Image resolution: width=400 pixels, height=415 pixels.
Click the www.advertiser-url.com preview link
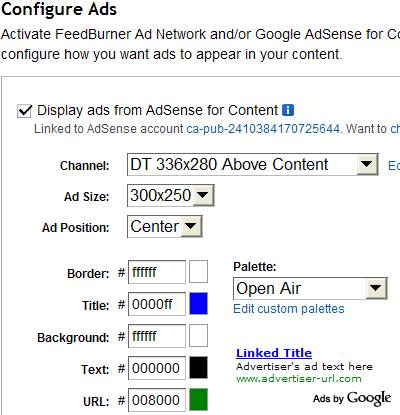(299, 379)
